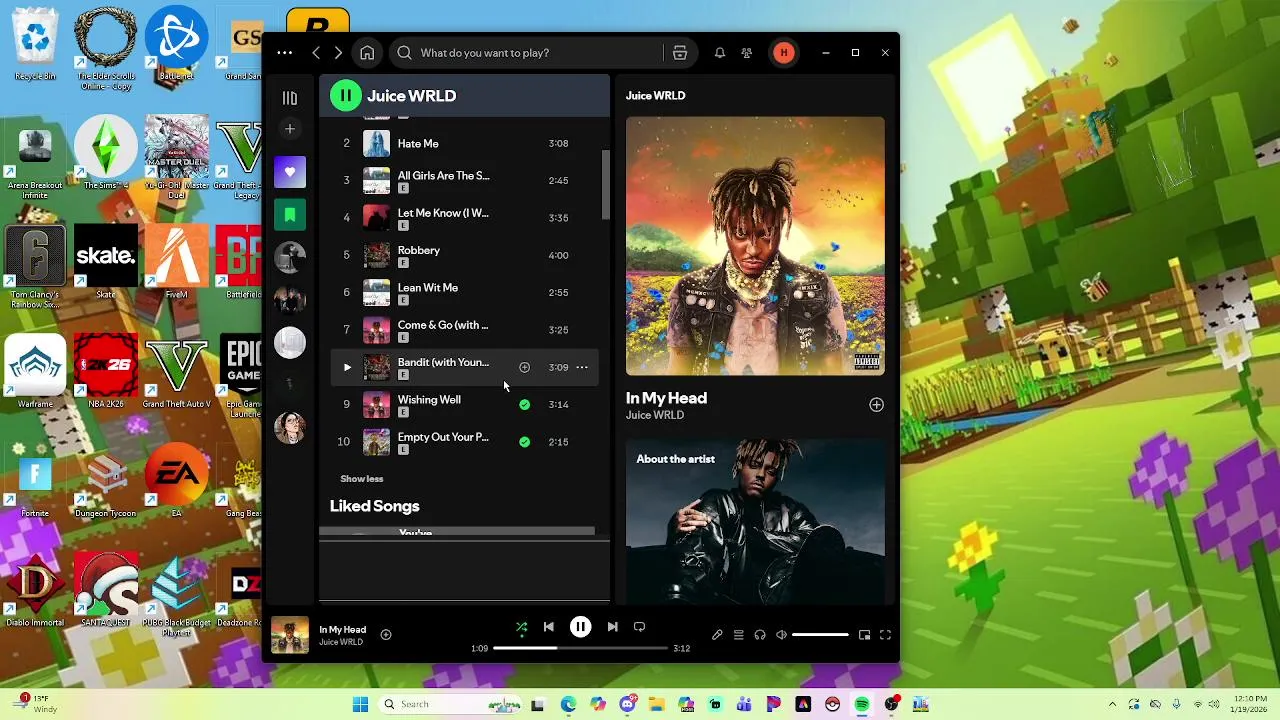The width and height of the screenshot is (1280, 720).
Task: Open What's New notifications bell
Action: point(719,53)
